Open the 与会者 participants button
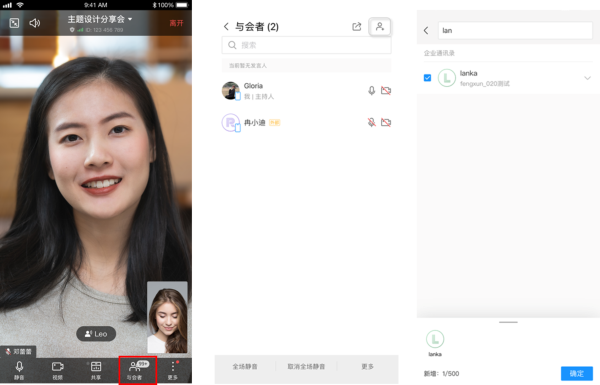Image resolution: width=600 pixels, height=385 pixels. tap(137, 370)
